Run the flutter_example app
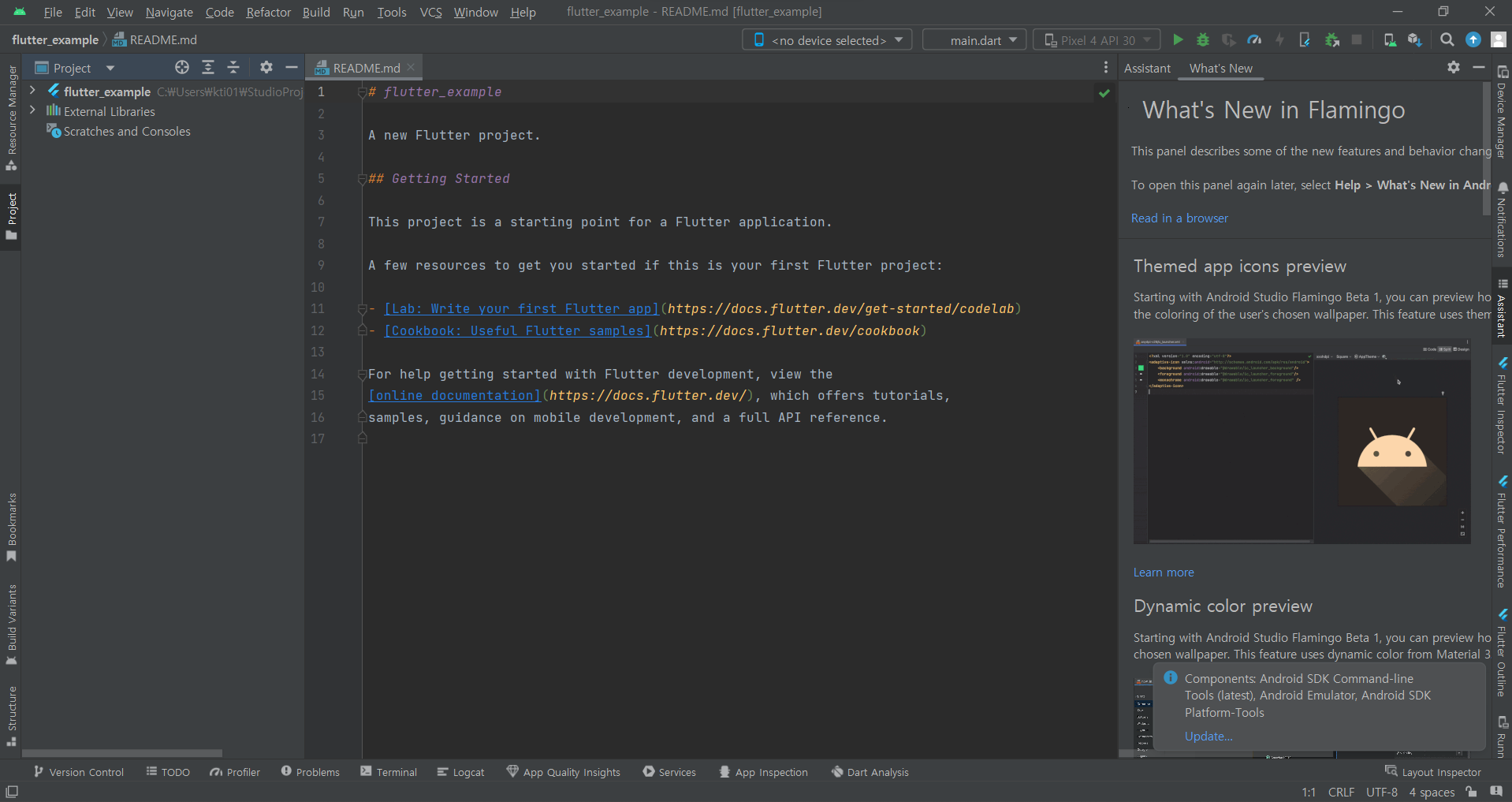 tap(1178, 39)
